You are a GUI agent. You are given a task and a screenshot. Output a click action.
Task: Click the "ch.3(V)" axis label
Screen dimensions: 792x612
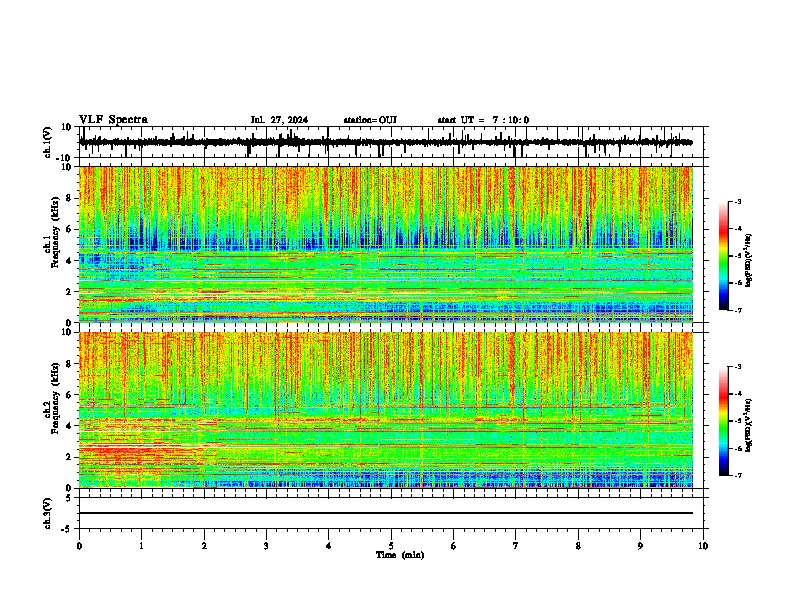tap(48, 513)
